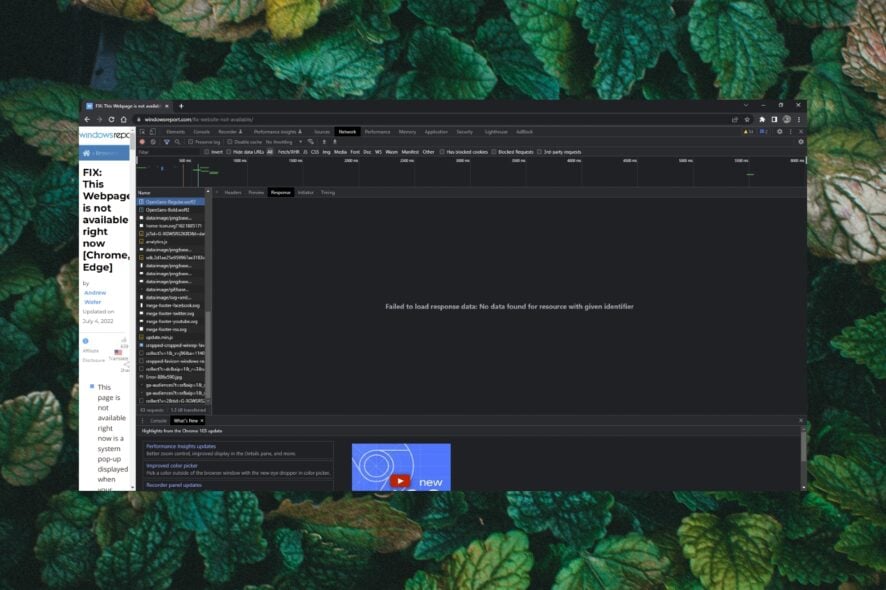Open the network search magnifier

click(177, 142)
